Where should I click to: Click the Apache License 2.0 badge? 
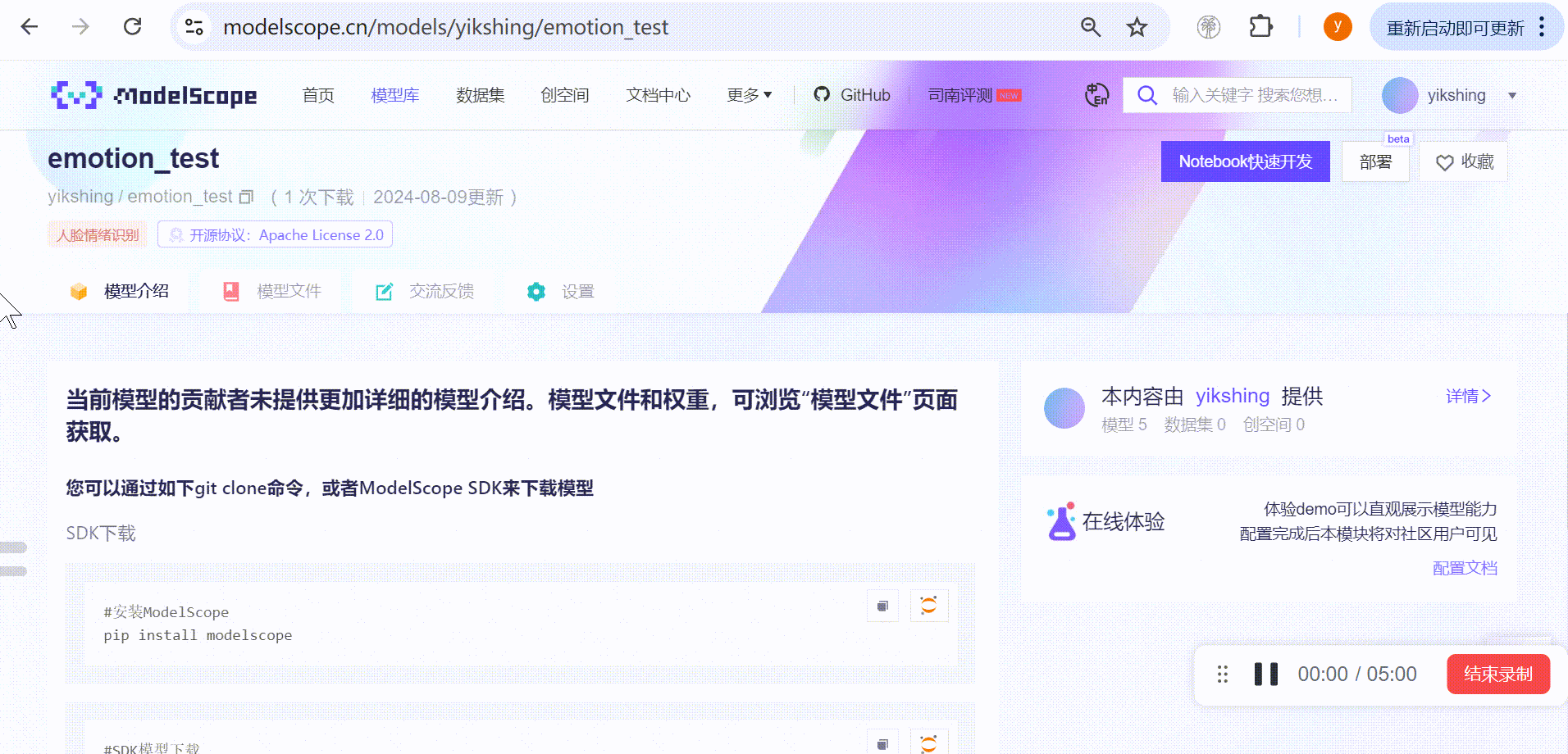(276, 234)
